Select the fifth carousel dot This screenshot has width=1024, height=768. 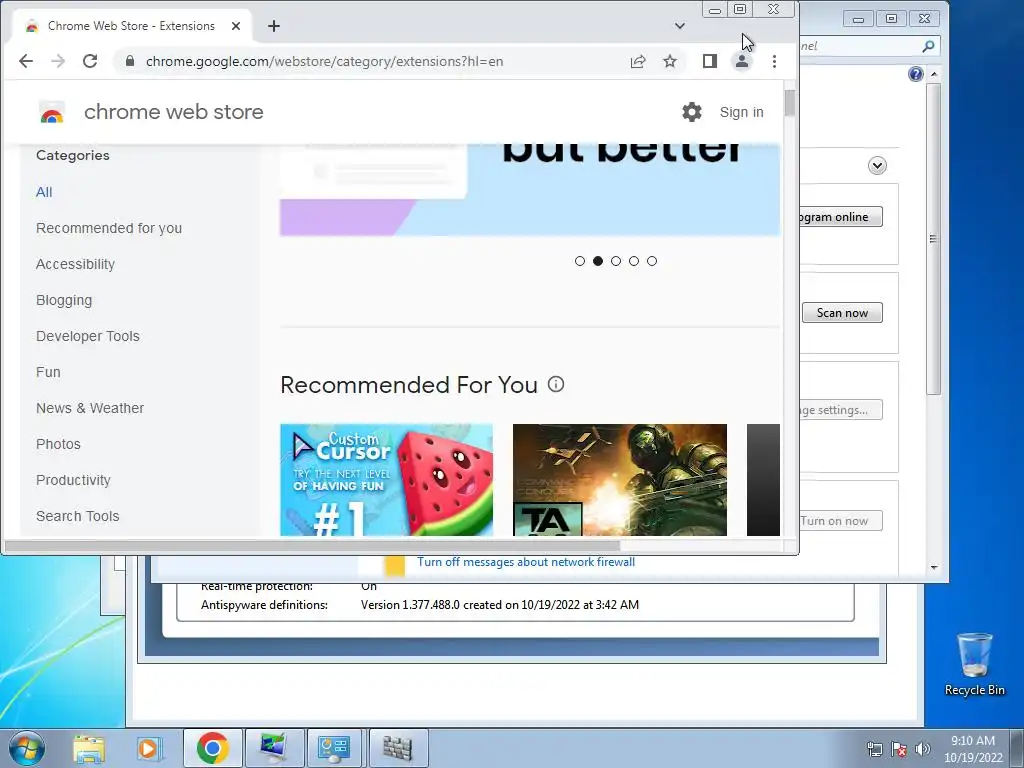point(652,261)
